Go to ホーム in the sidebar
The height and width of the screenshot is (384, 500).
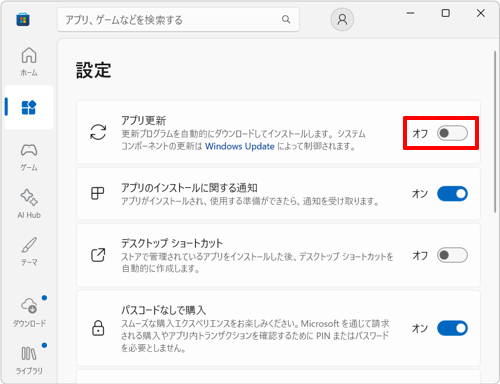tap(29, 62)
